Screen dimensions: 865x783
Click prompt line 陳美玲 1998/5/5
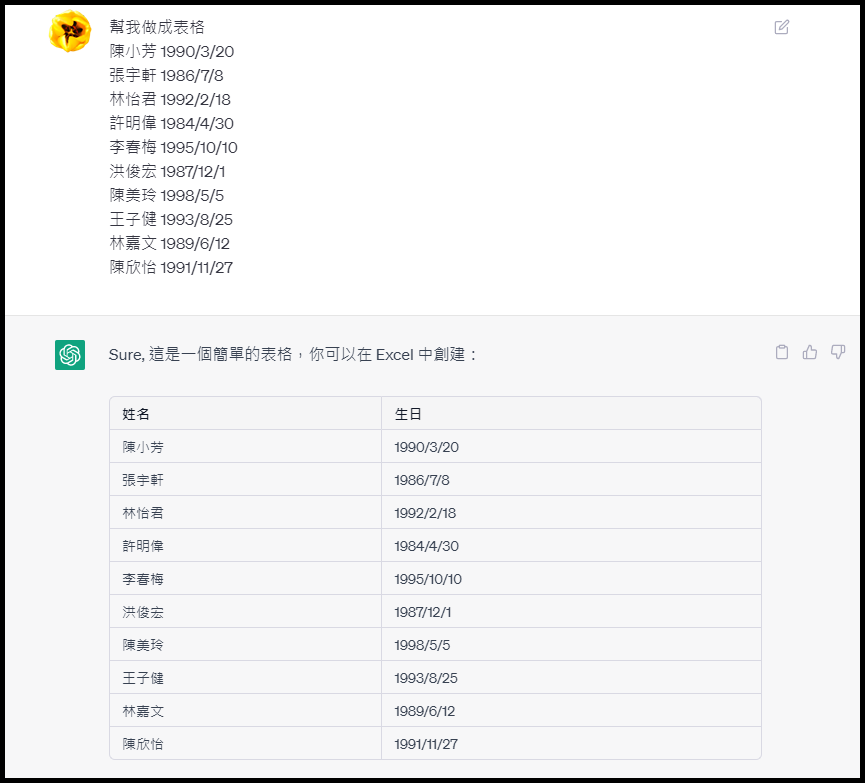(167, 195)
